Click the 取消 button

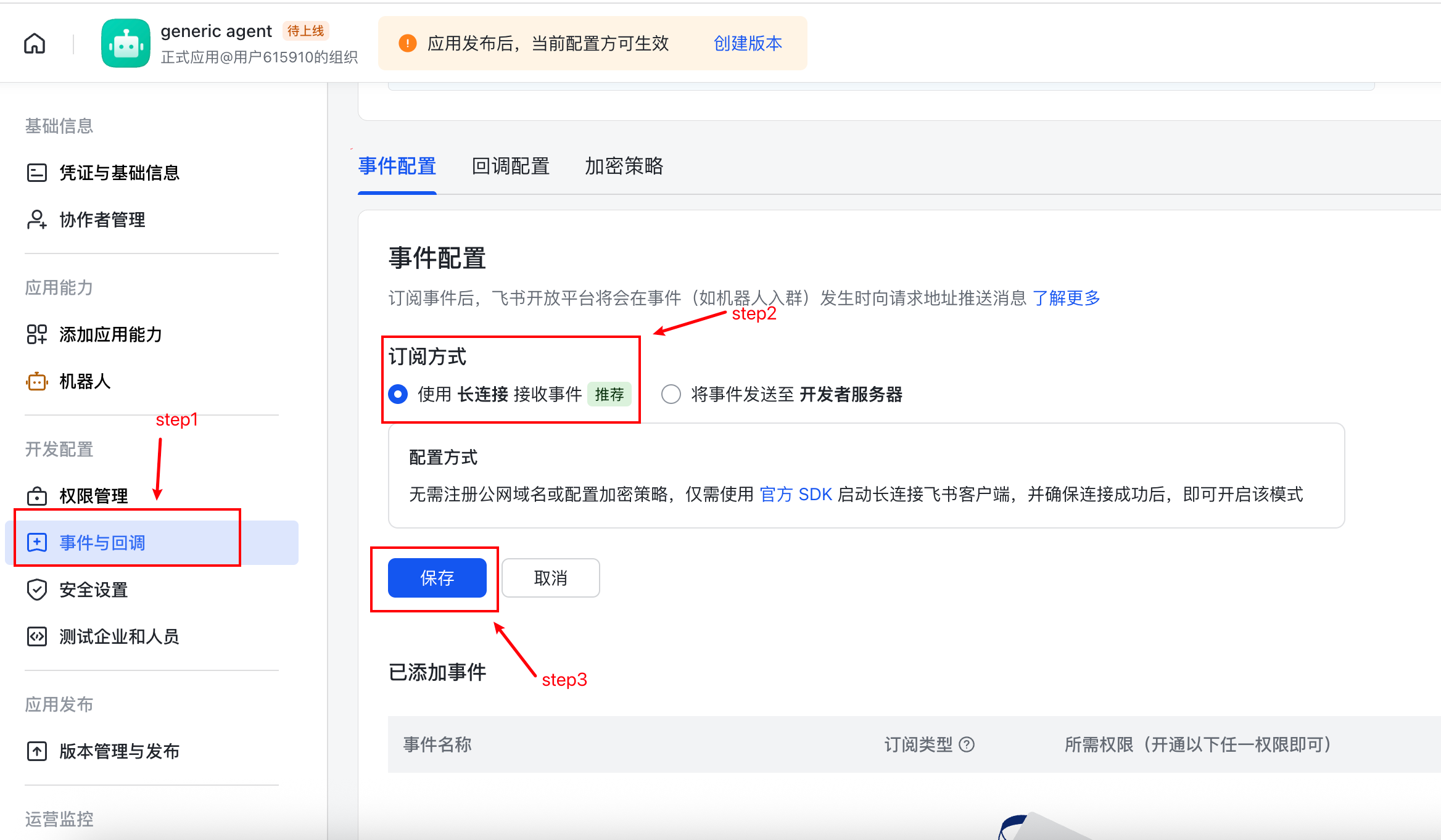click(x=550, y=578)
